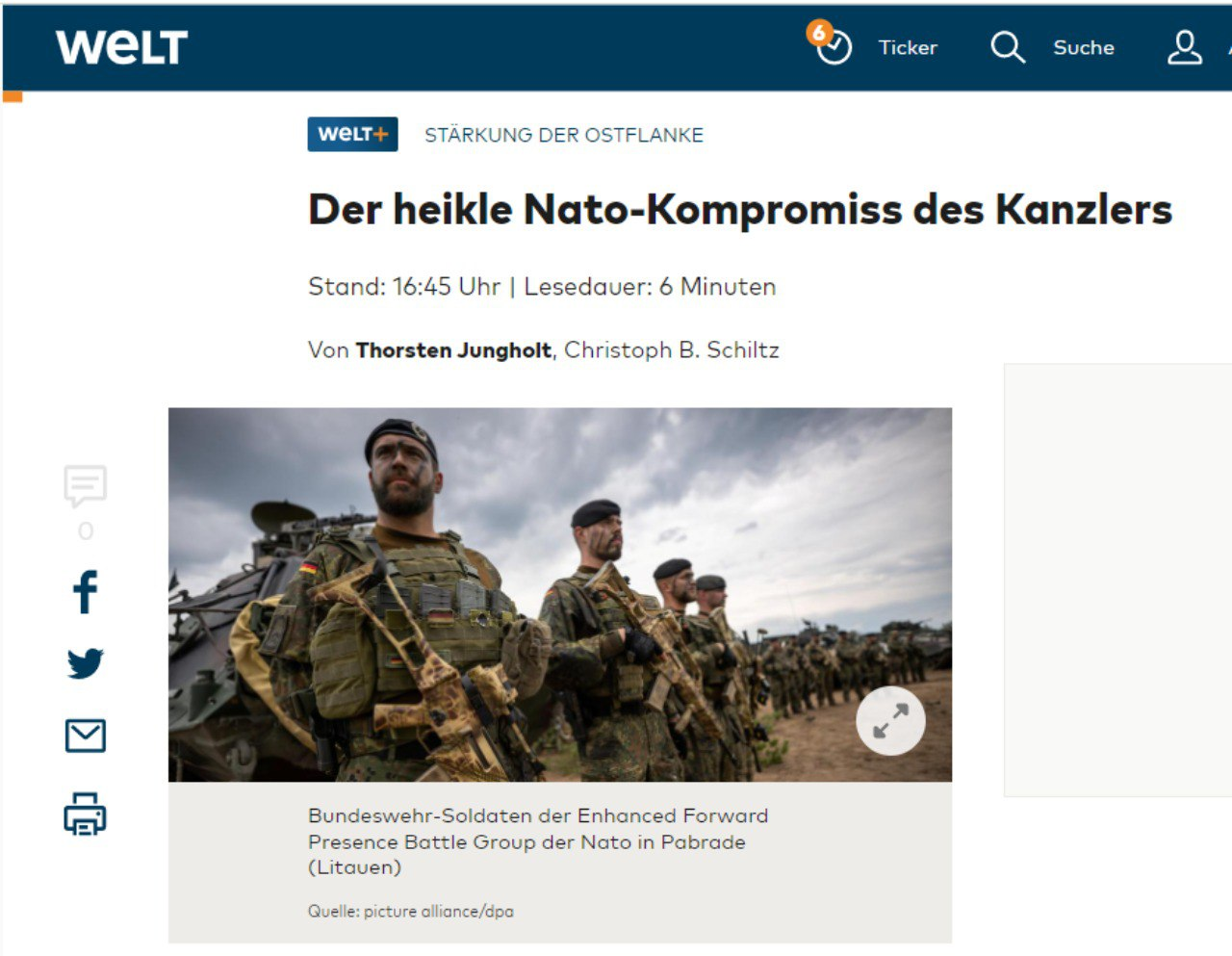The image size is (1232, 956).
Task: Click the Stärkung der Ostflanke topic label
Action: point(564,135)
